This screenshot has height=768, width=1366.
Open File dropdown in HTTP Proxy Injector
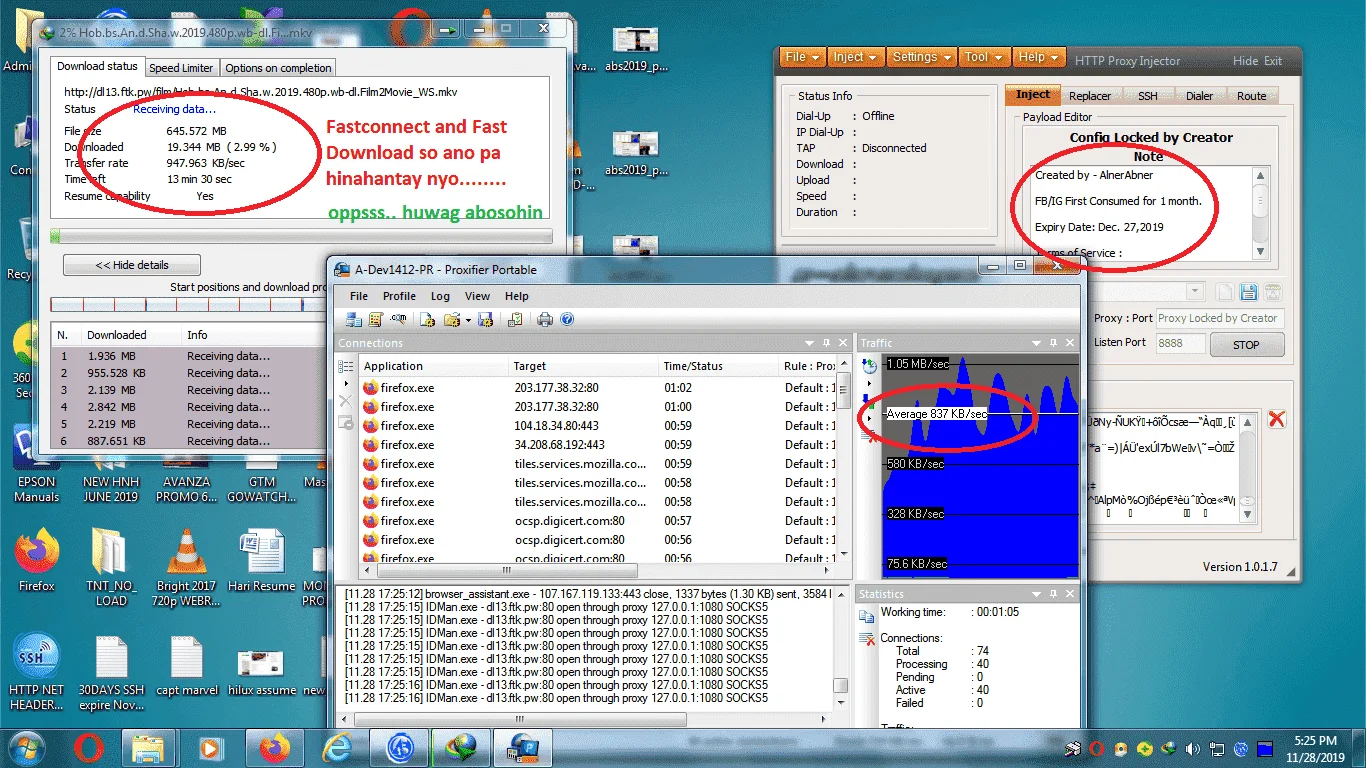[802, 57]
